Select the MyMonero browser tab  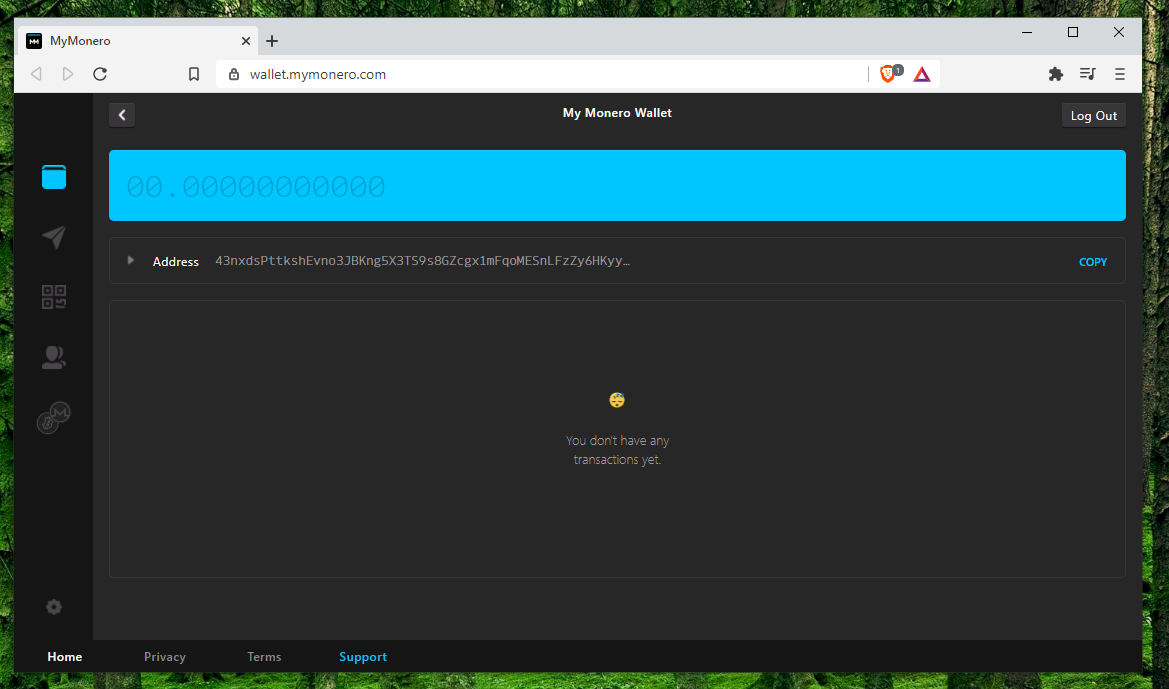136,41
